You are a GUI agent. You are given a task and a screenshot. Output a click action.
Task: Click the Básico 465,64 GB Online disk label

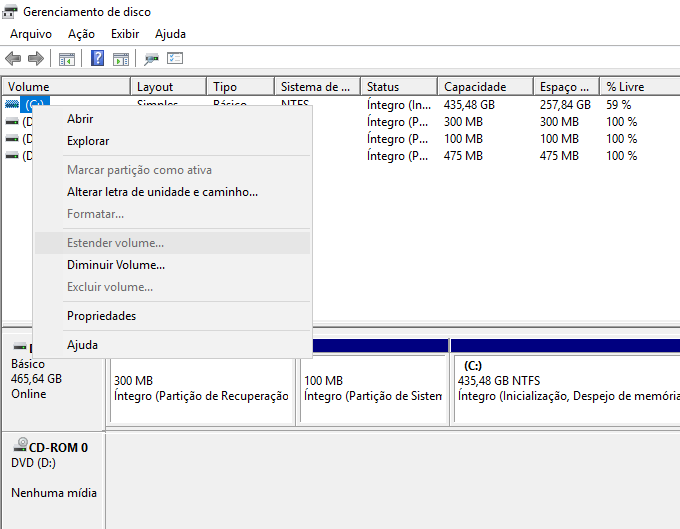tap(36, 379)
